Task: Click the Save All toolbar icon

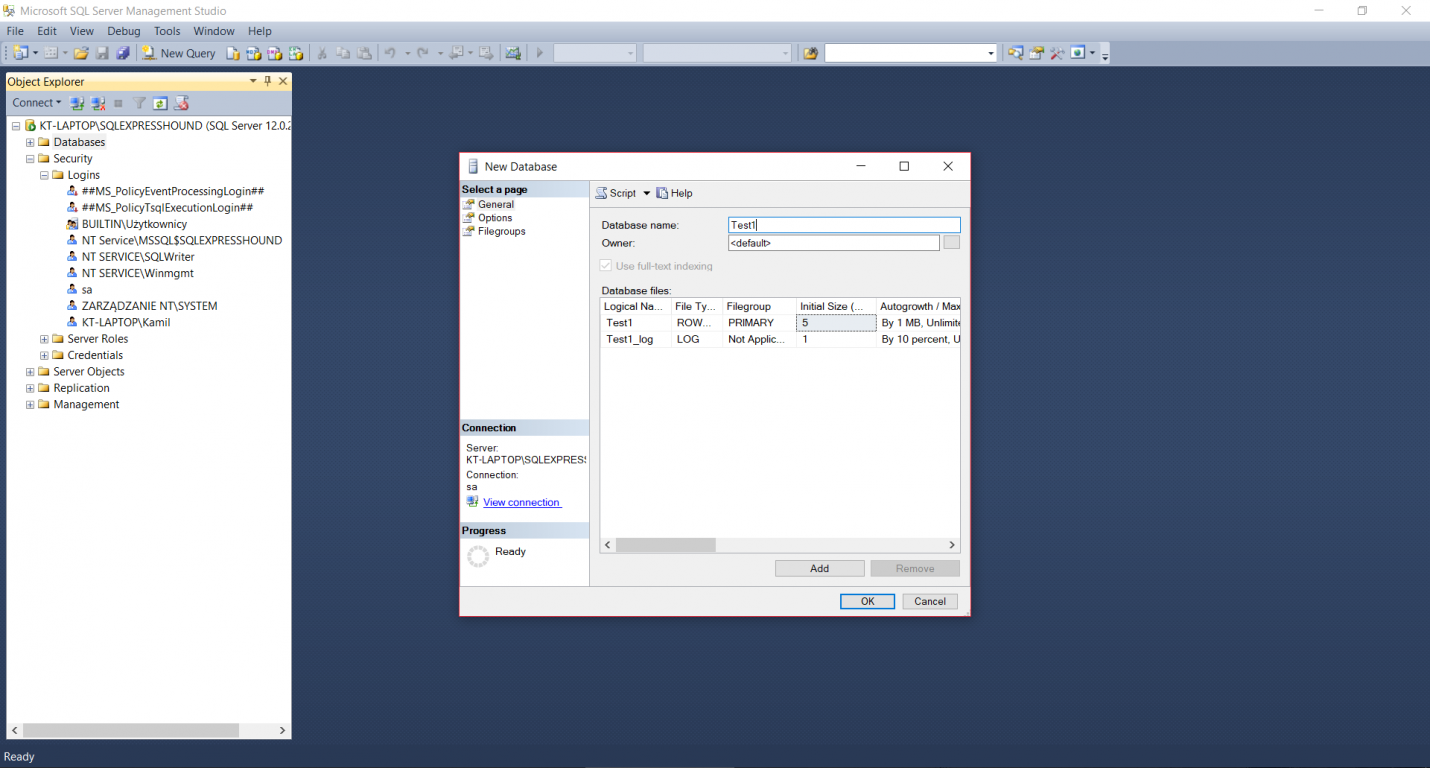Action: (123, 53)
